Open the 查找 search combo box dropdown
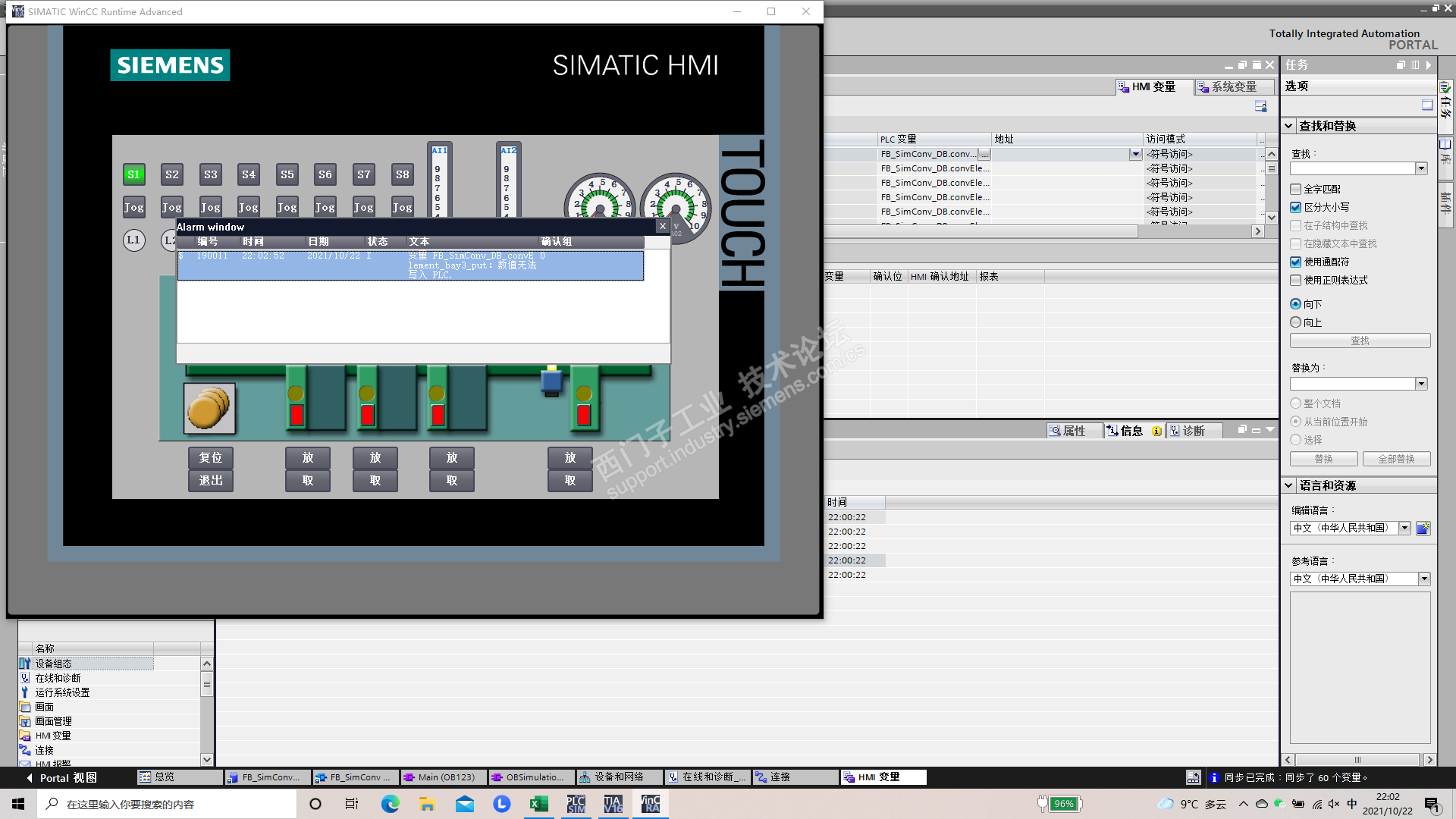The image size is (1456, 819). coord(1421,168)
